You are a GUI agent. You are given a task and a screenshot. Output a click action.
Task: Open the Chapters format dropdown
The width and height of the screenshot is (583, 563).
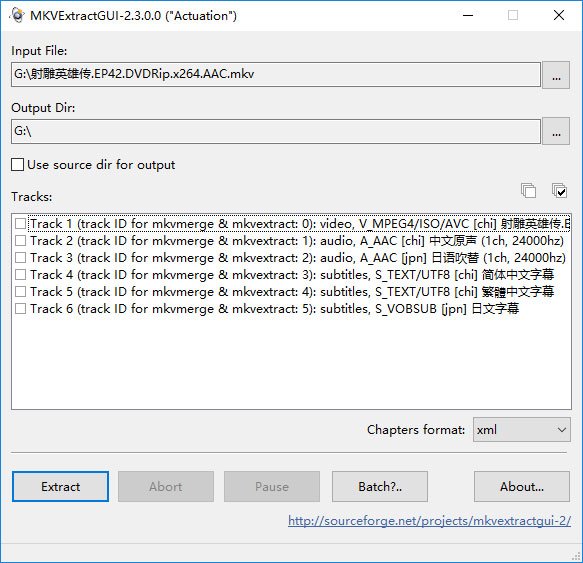coord(522,430)
